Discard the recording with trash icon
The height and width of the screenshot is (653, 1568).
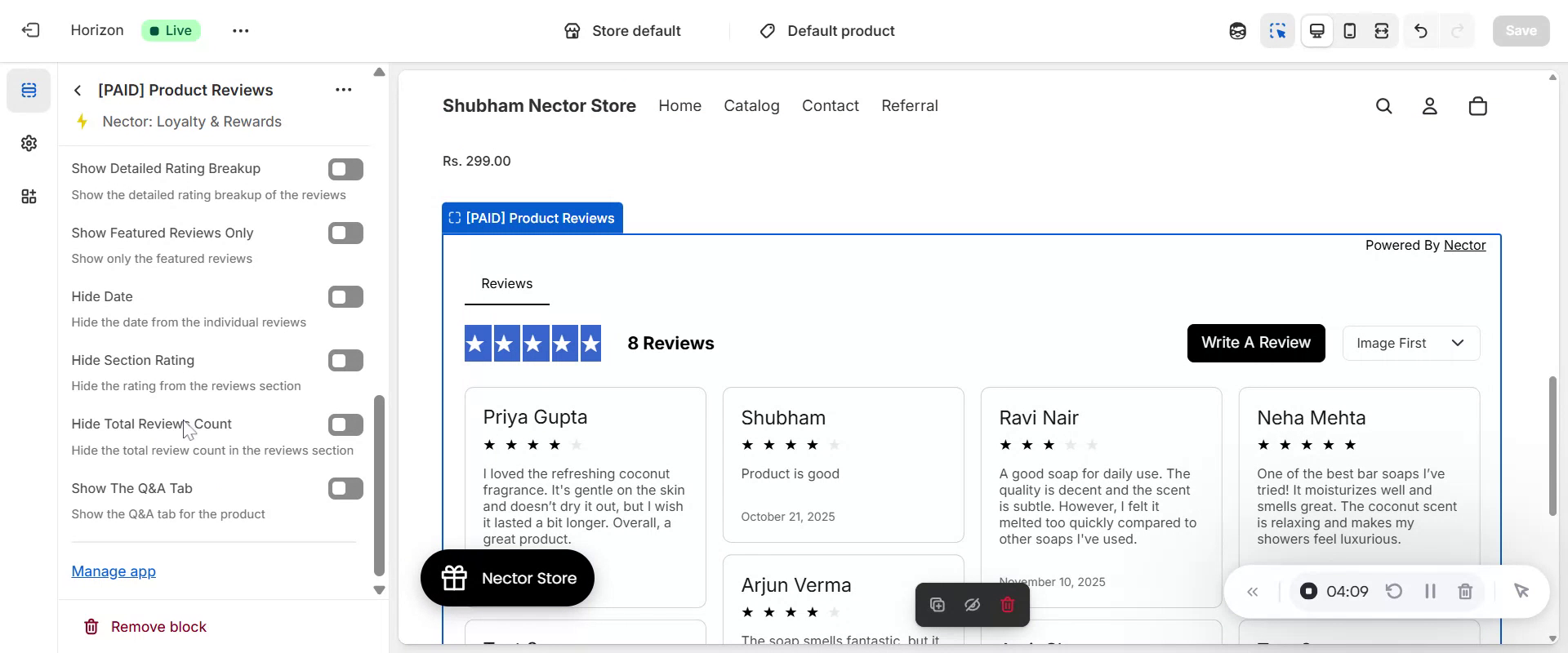click(1465, 591)
